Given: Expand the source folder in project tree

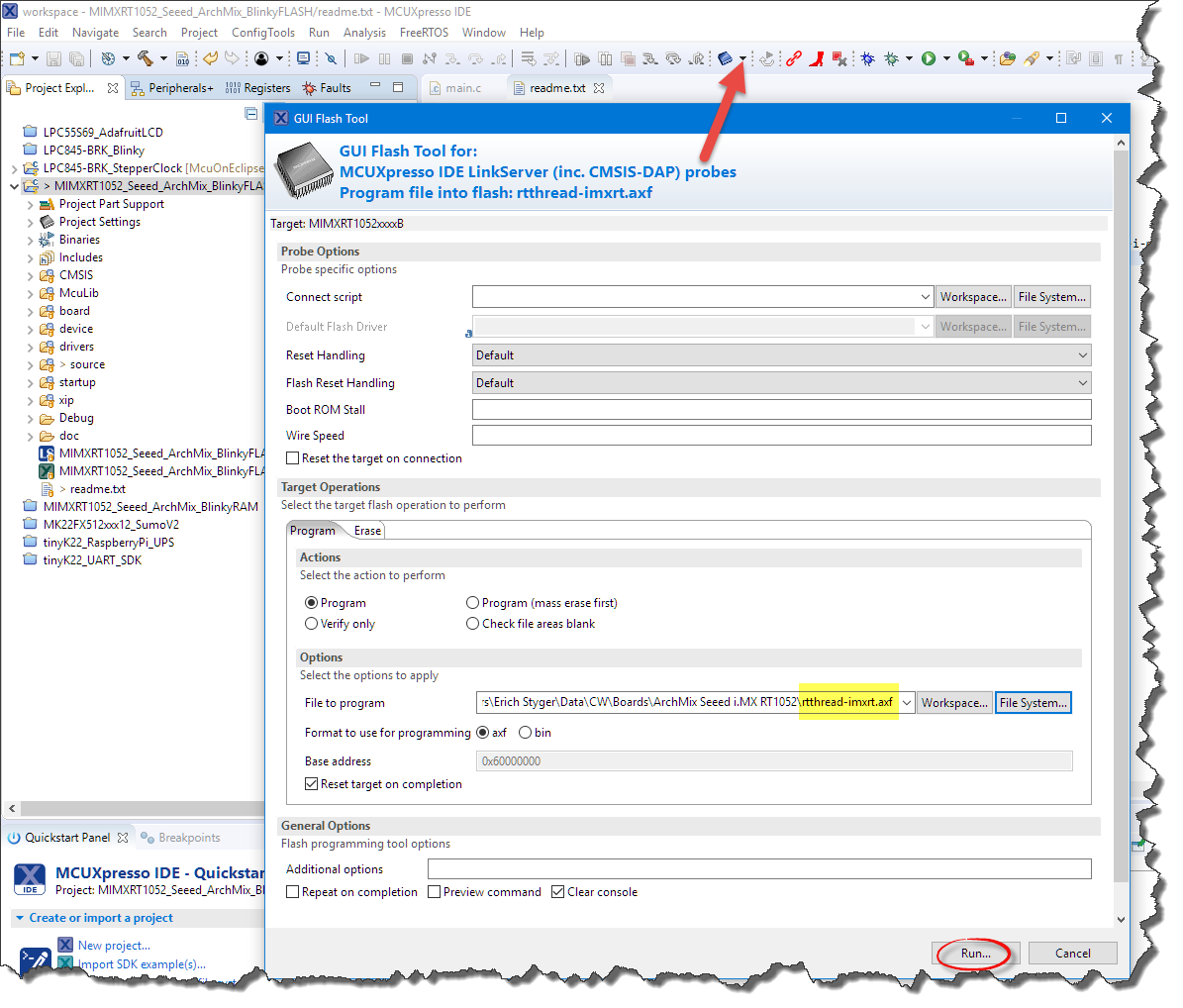Looking at the screenshot, I should [31, 365].
